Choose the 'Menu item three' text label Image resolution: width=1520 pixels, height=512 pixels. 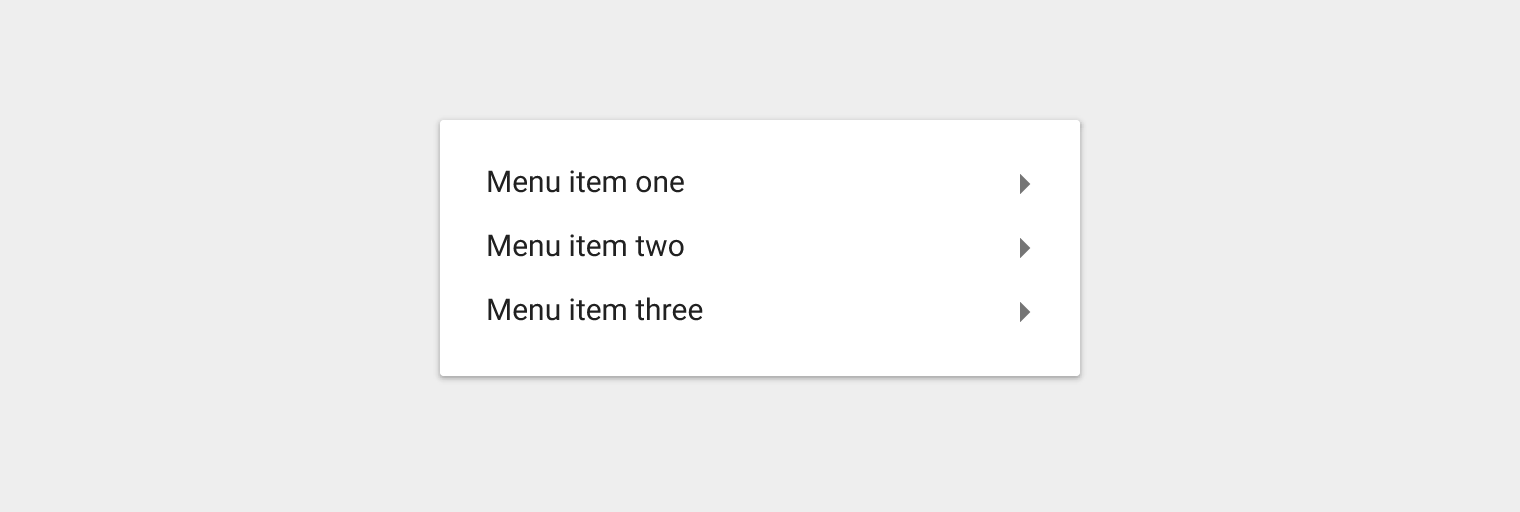click(x=594, y=311)
